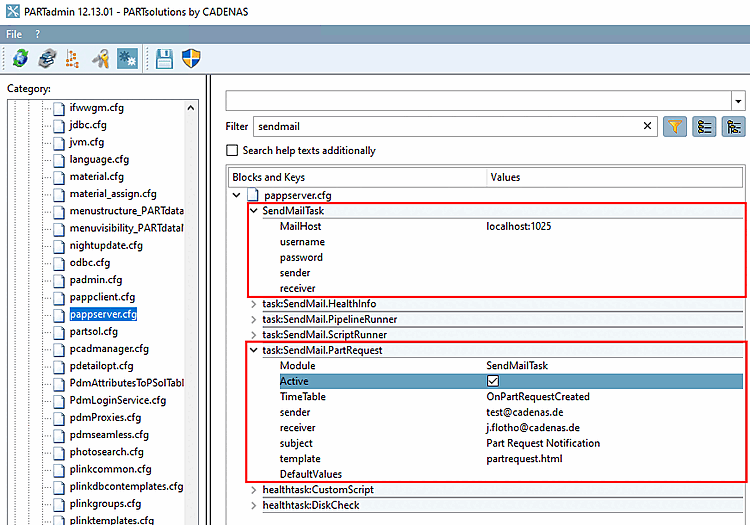Click the yellow funnel filter button
The image size is (750, 525).
(x=675, y=127)
